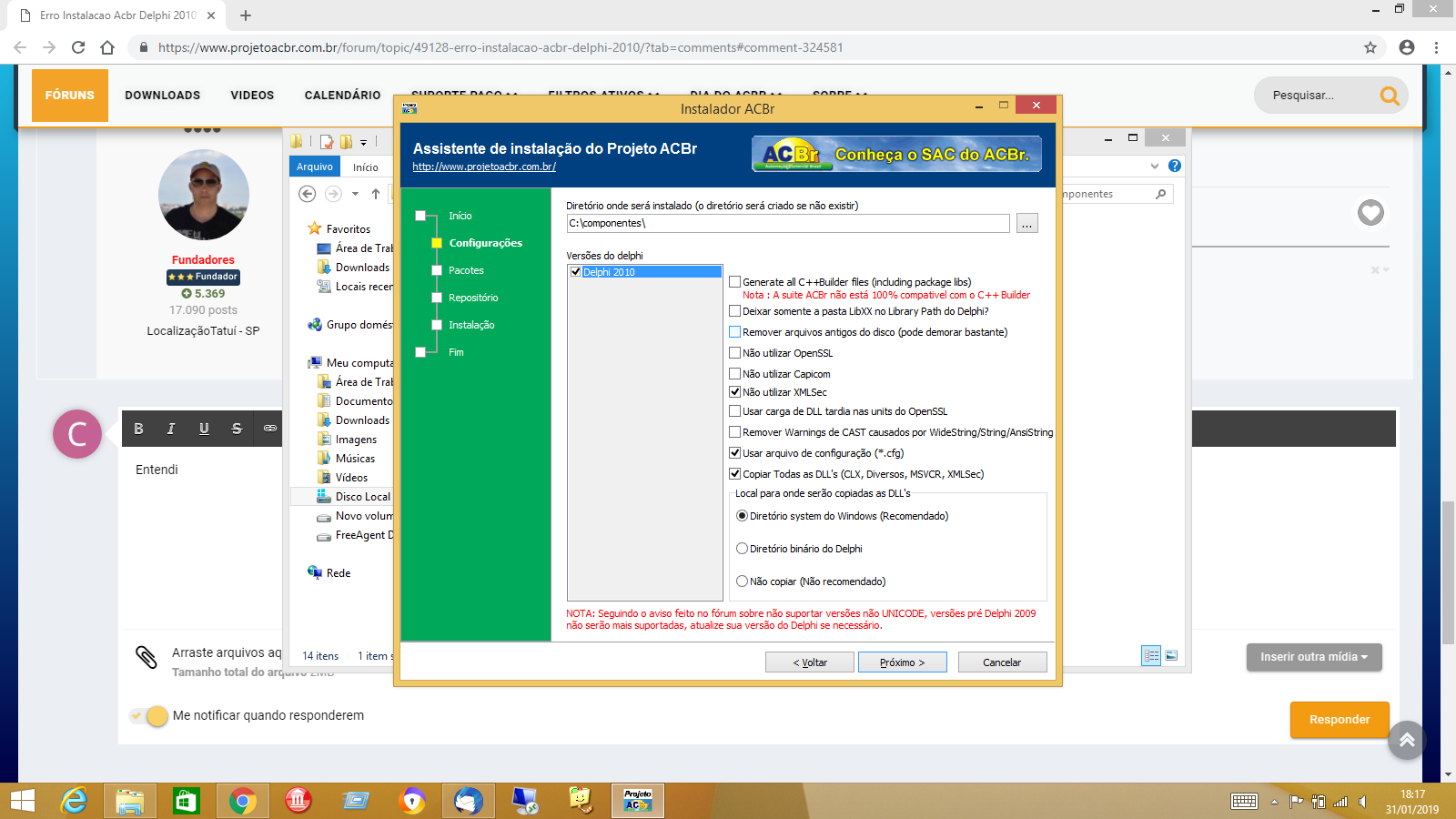Viewport: 1456px width, 819px height.
Task: Open Explorer help question mark icon
Action: (1175, 166)
